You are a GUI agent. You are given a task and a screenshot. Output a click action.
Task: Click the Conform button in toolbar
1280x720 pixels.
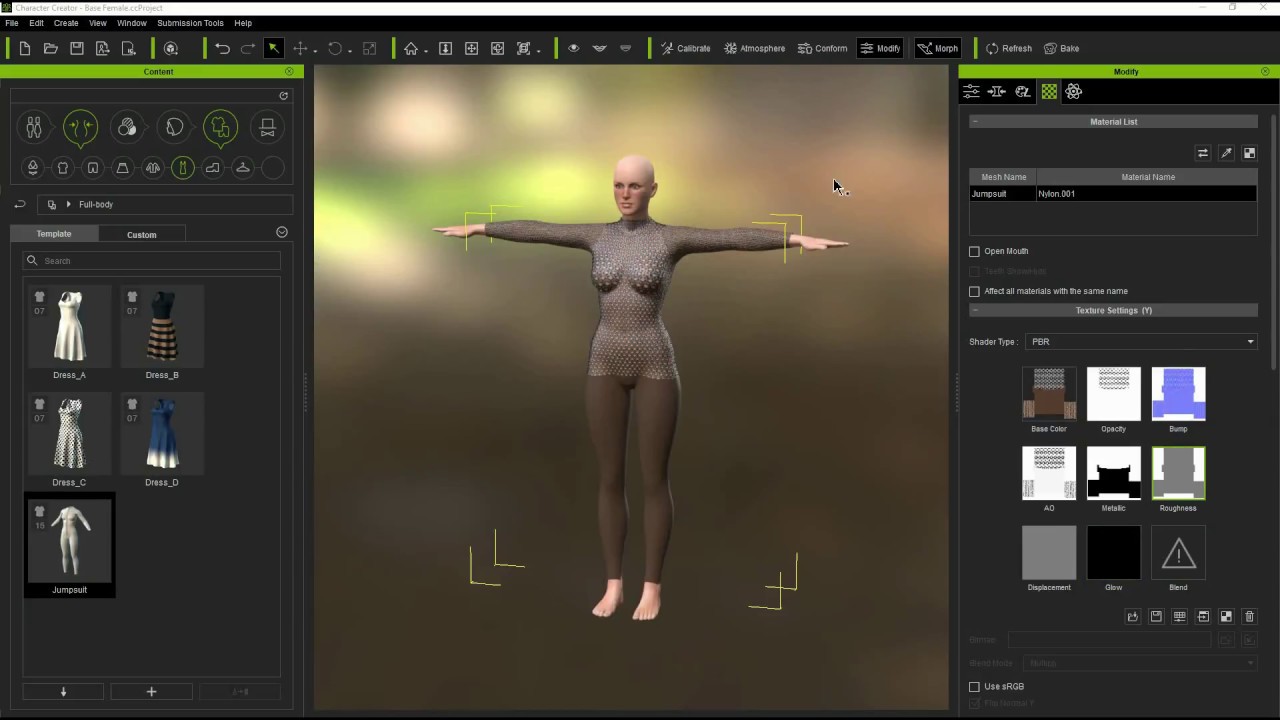[822, 48]
